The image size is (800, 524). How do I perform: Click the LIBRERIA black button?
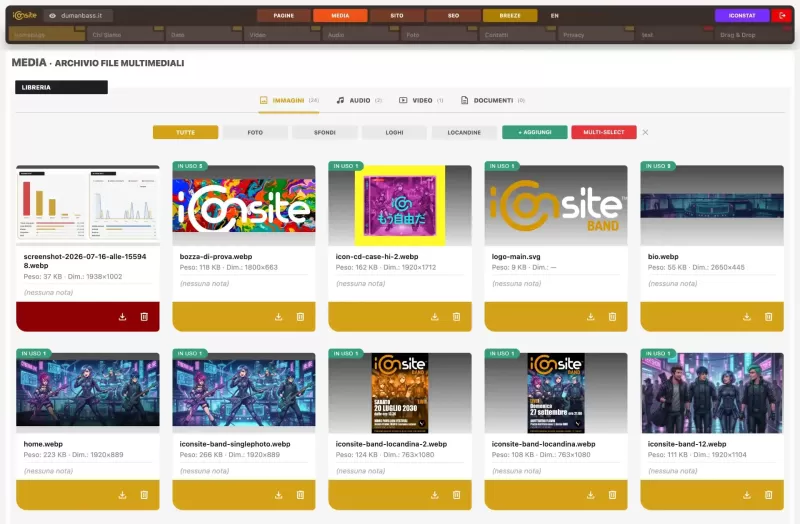pyautogui.click(x=61, y=87)
